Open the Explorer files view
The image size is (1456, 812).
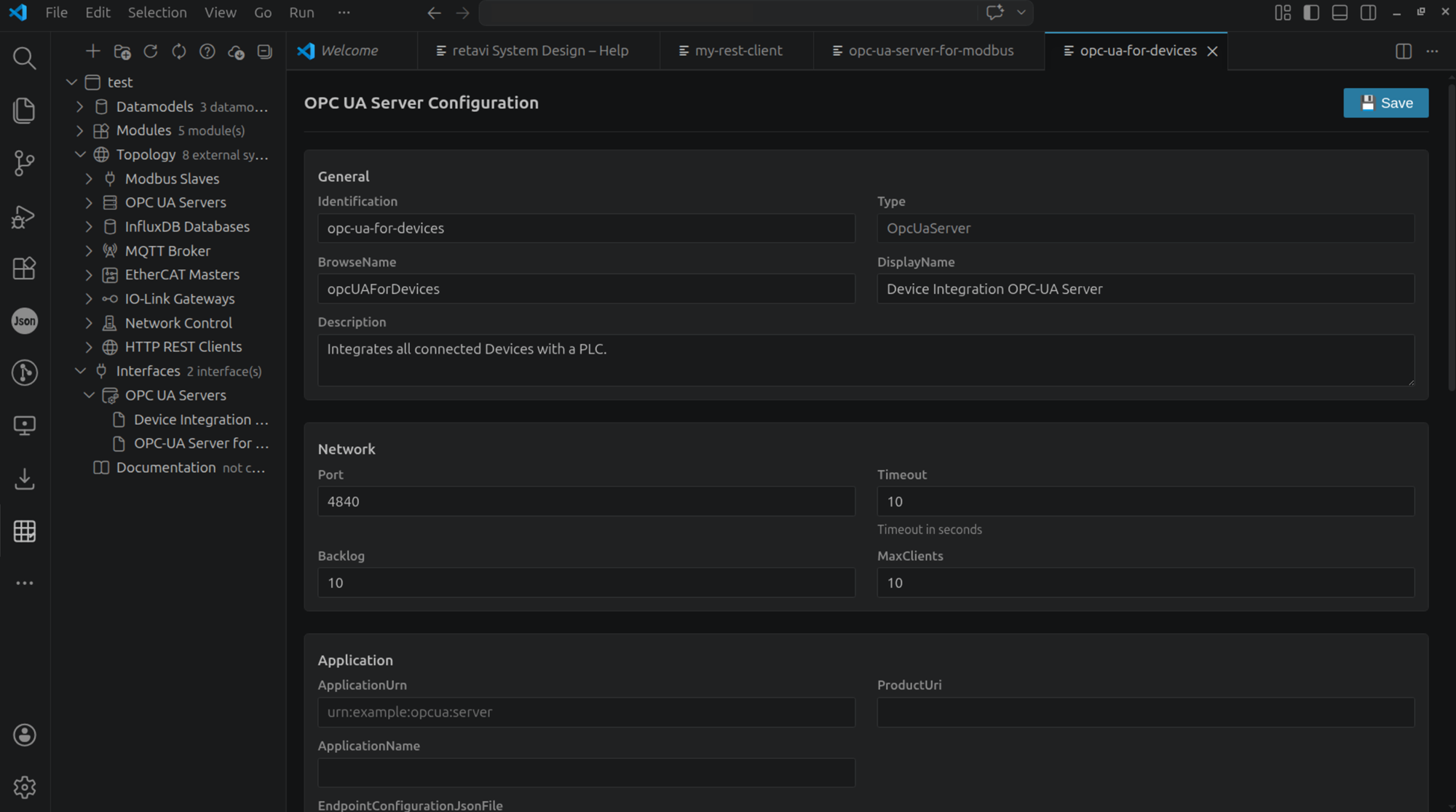click(x=25, y=110)
